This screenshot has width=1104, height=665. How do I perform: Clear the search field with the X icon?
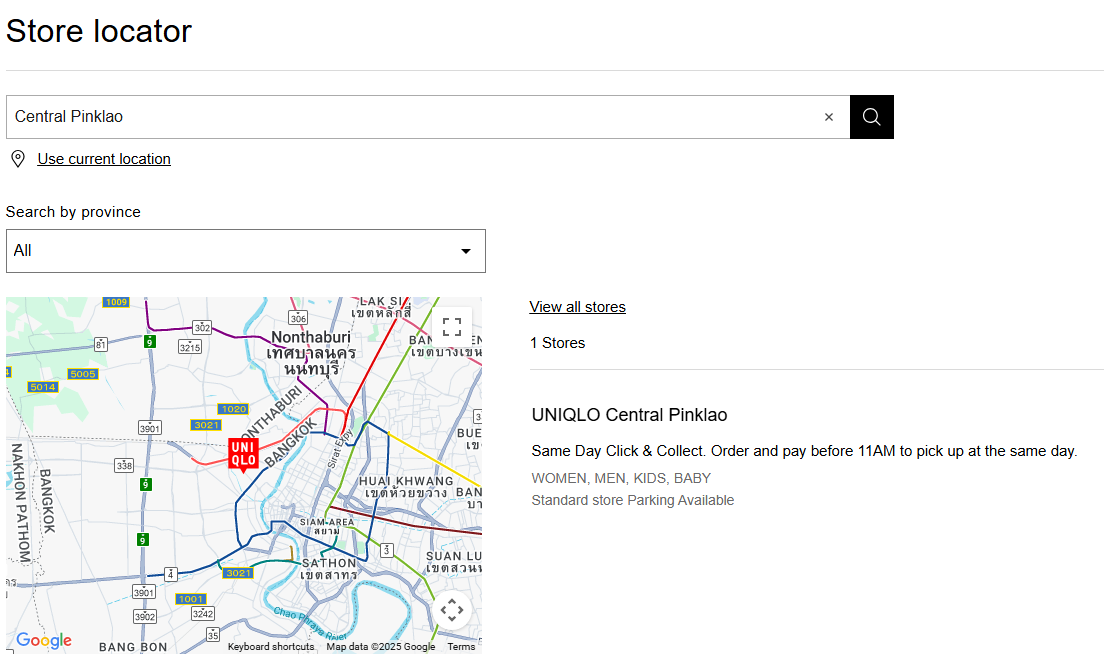tap(829, 116)
